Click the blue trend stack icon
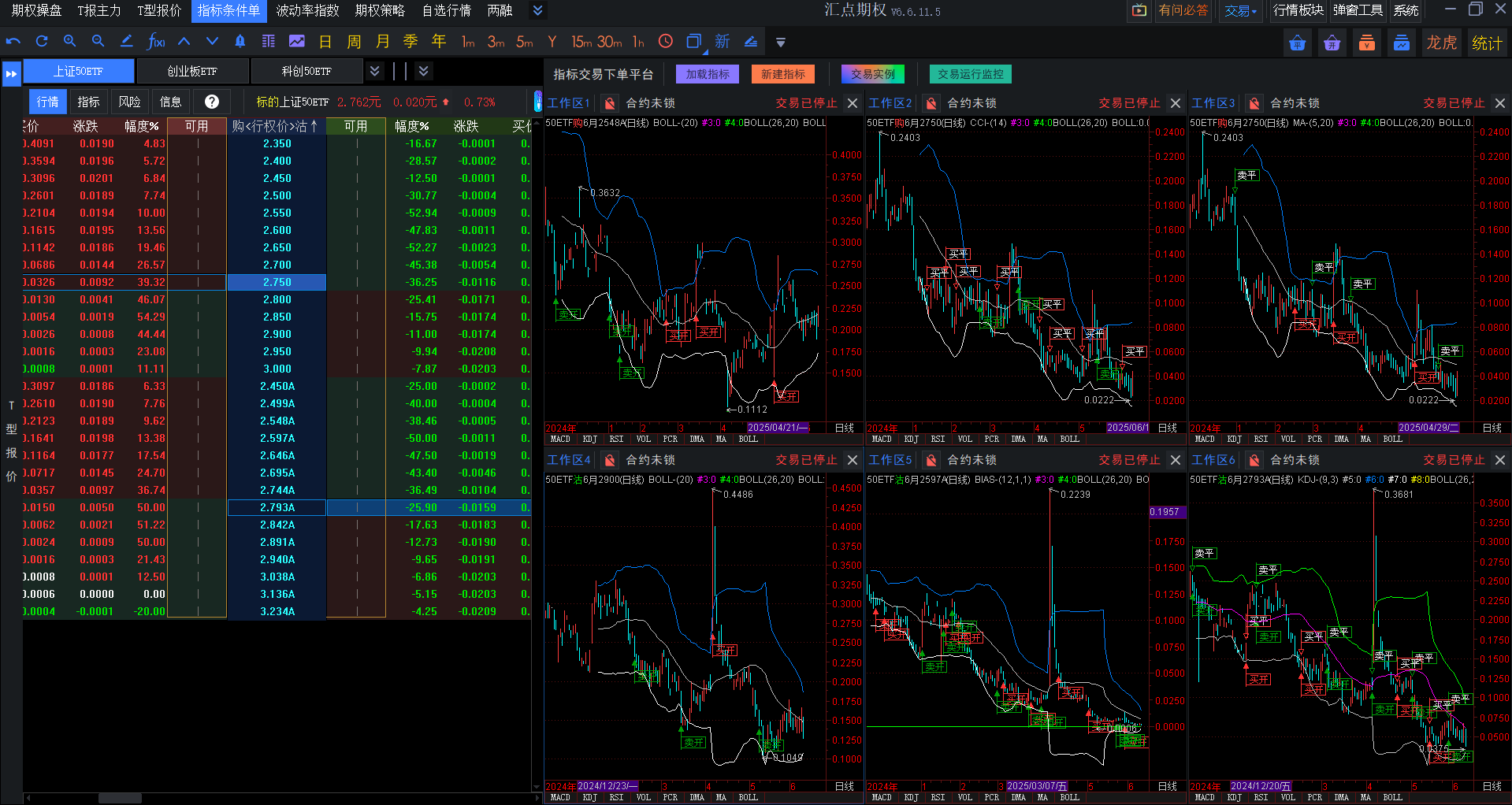The image size is (1512, 805). point(1402,43)
